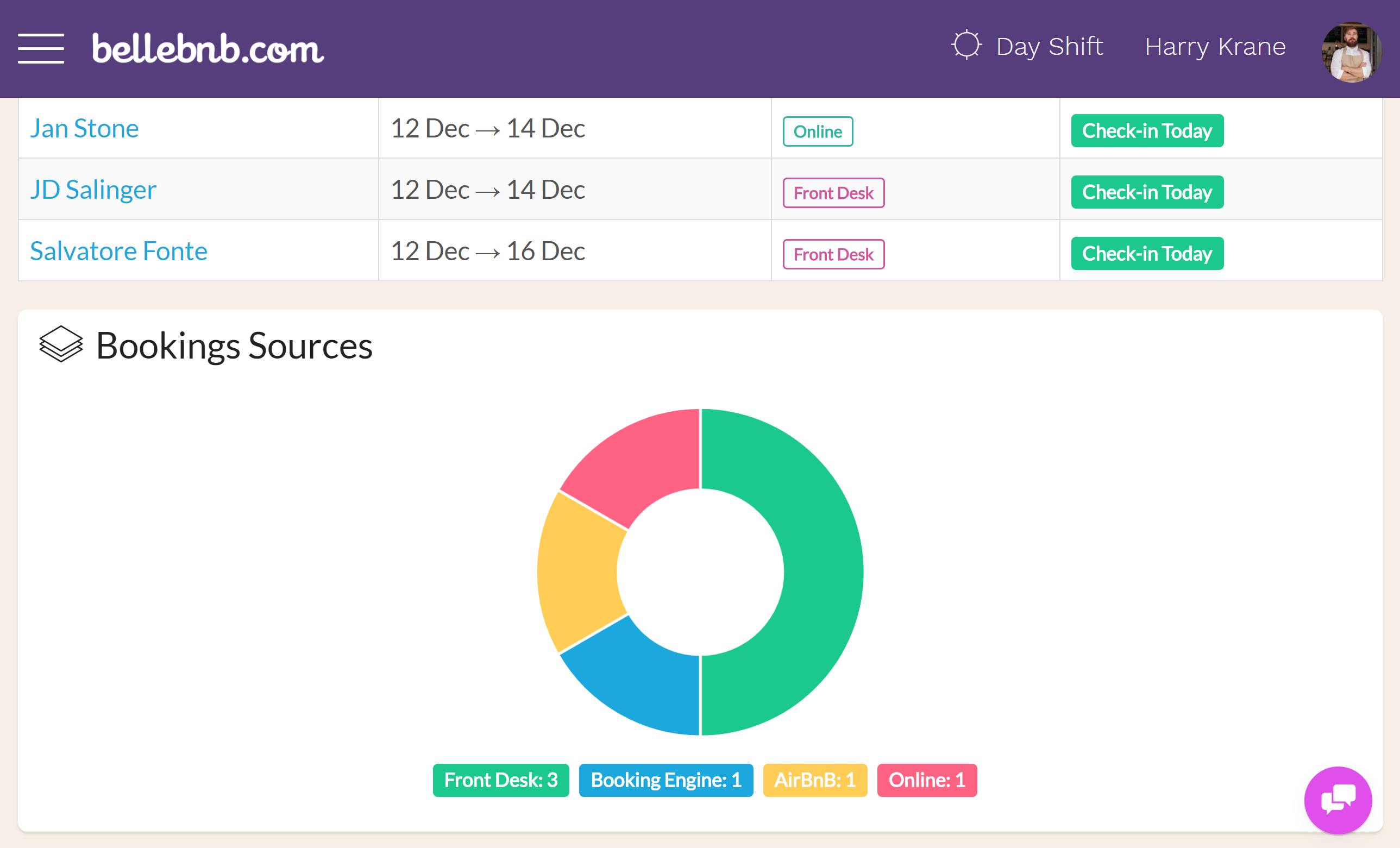Image resolution: width=1400 pixels, height=848 pixels.
Task: Click Check-in Today for Jan Stone
Action: pos(1148,130)
